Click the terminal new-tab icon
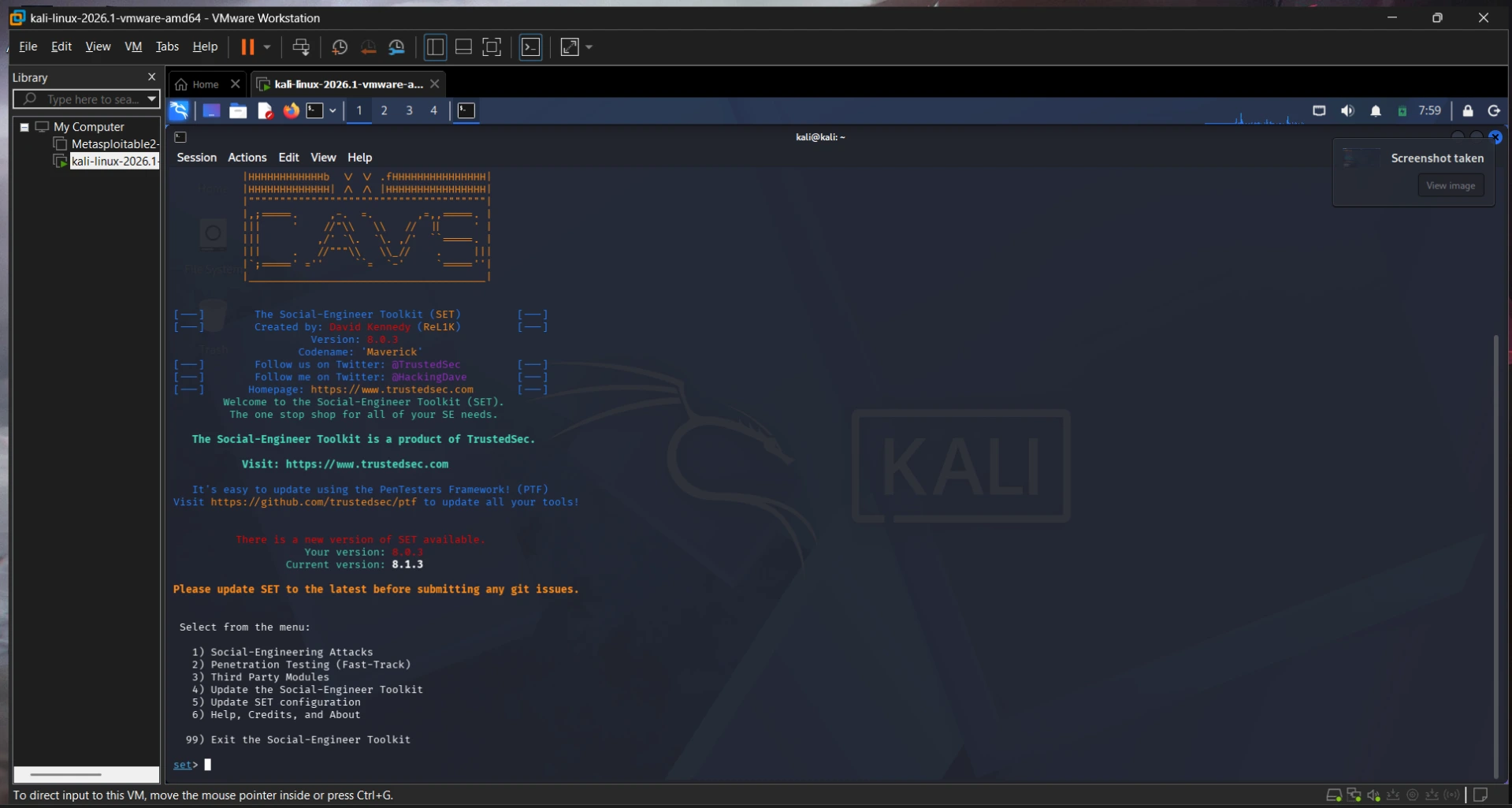 [x=180, y=137]
